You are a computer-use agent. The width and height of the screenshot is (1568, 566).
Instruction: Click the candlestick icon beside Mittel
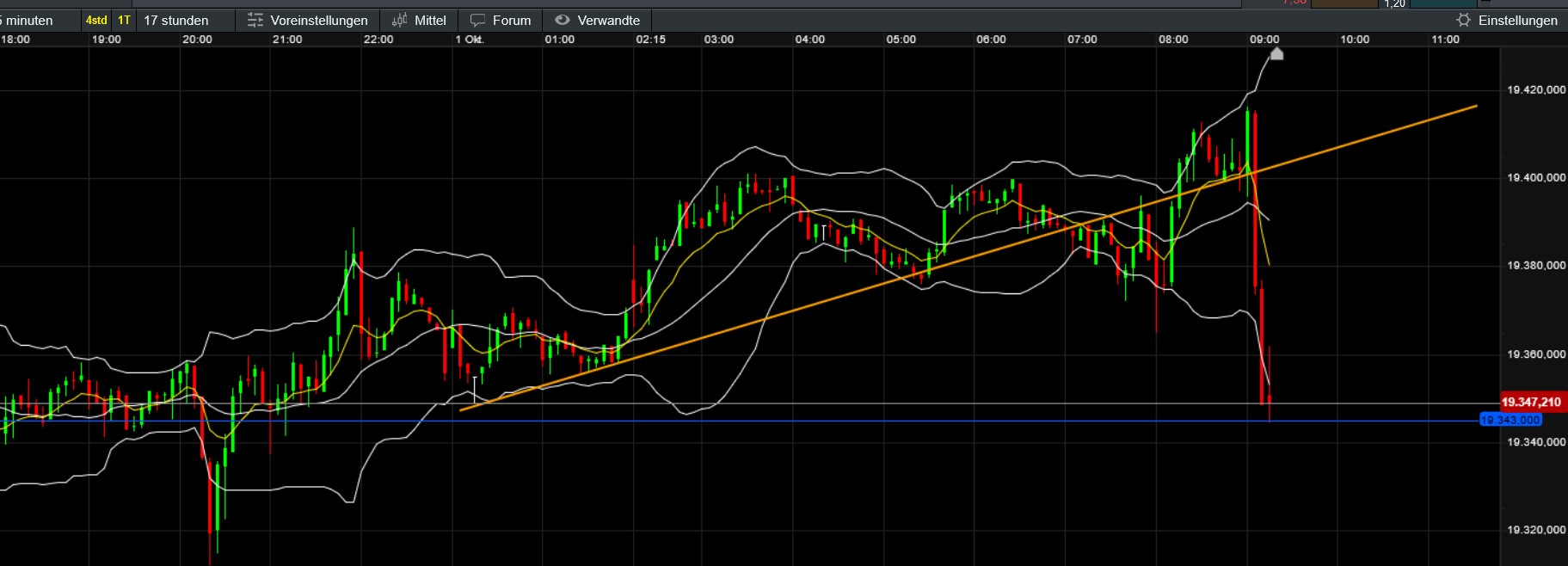[x=399, y=20]
